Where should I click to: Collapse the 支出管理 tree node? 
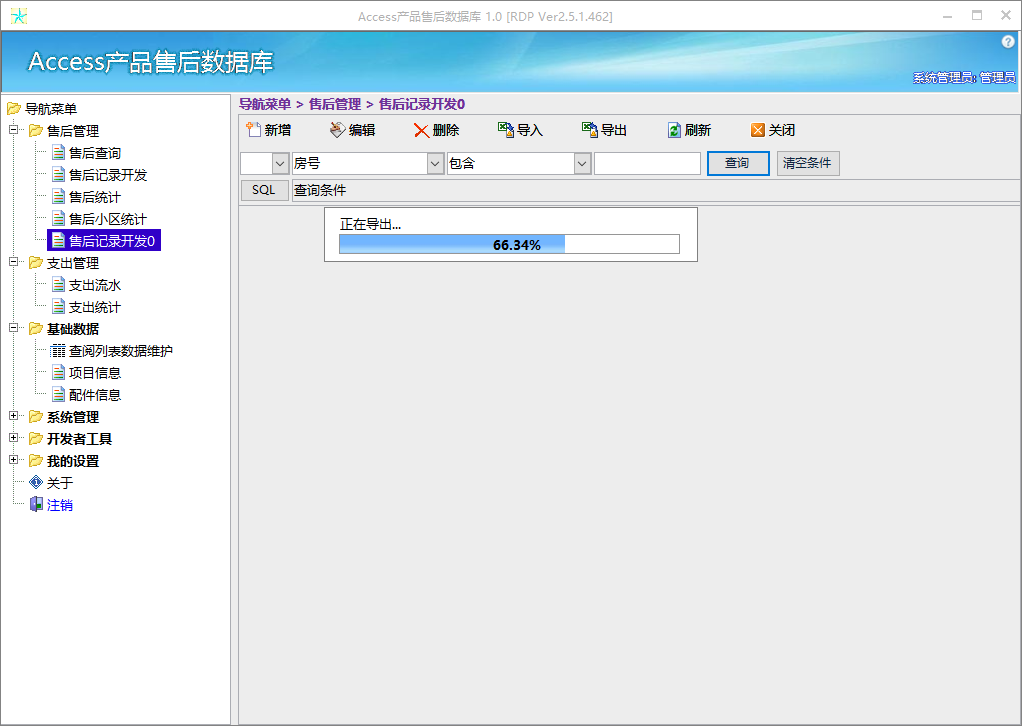pos(13,262)
